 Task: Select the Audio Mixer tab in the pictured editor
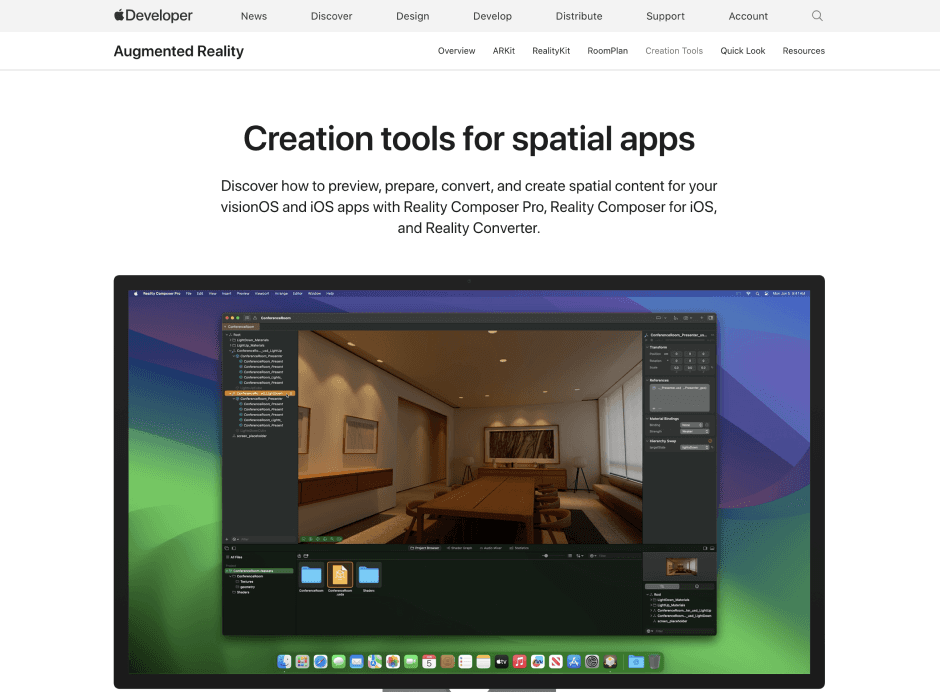coord(491,548)
